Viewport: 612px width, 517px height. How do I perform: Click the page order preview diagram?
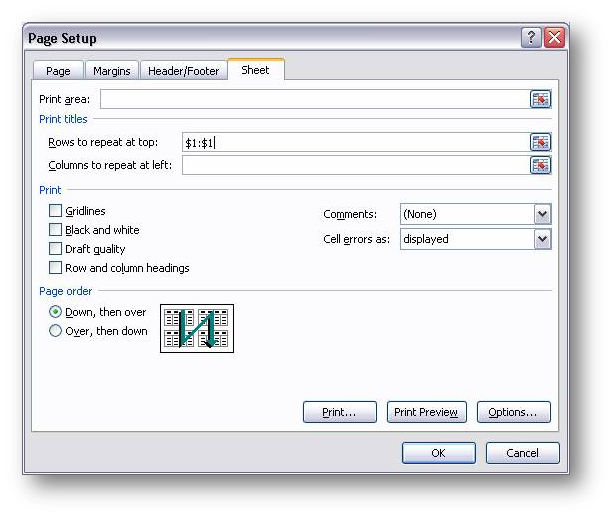(197, 328)
